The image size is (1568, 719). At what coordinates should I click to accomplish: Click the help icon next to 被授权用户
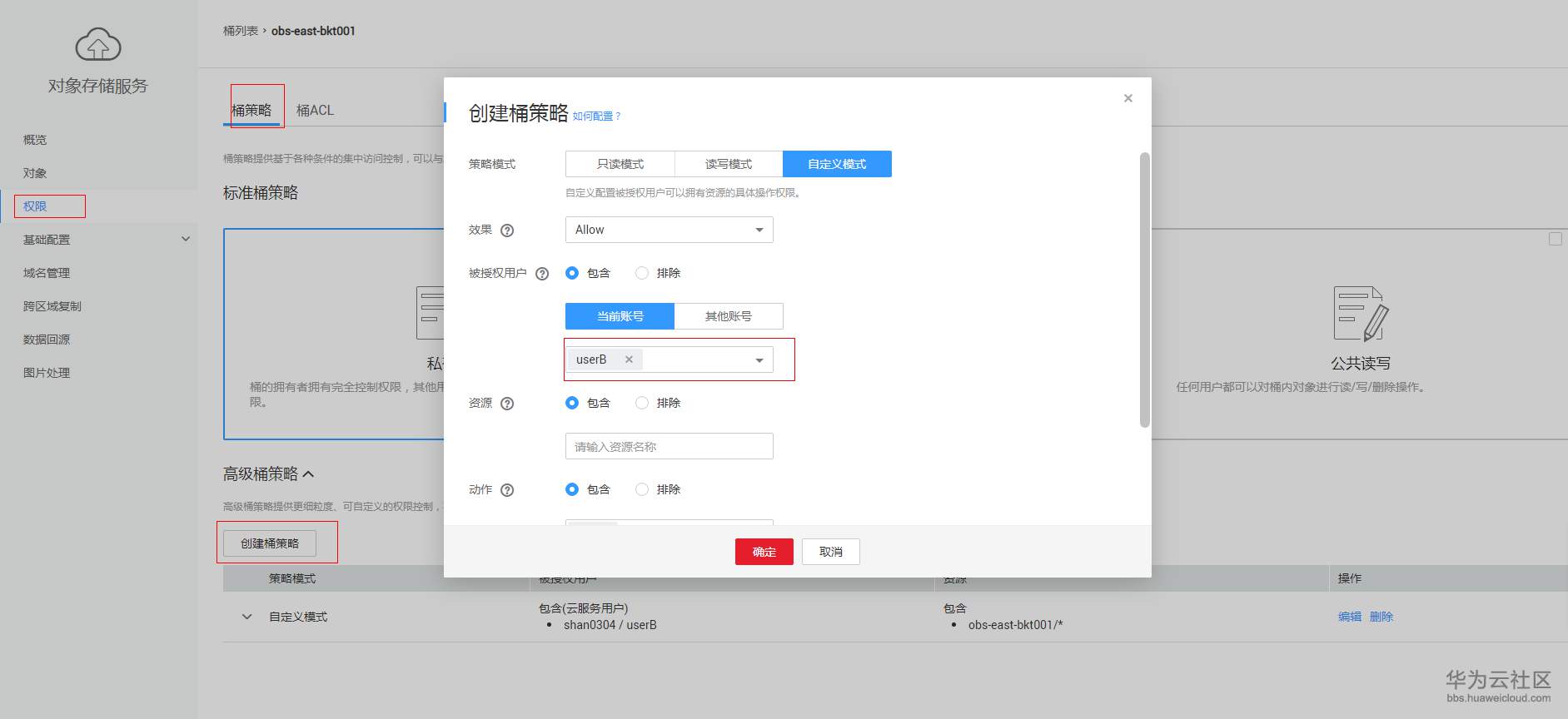[x=542, y=274]
